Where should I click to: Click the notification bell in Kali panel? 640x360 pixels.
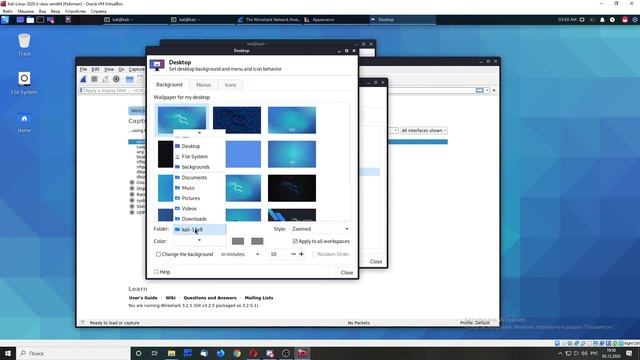point(602,20)
